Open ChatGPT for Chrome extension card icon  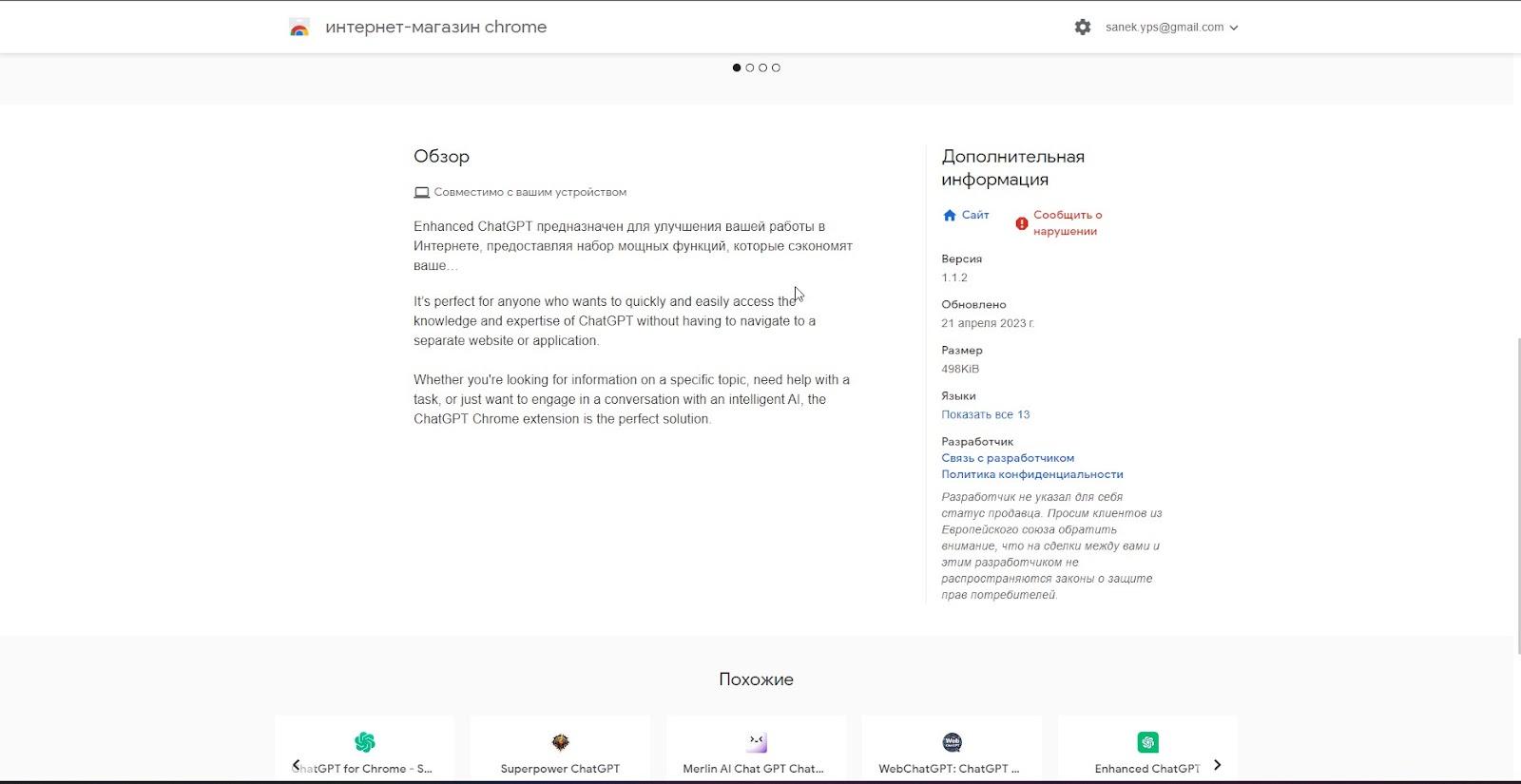pyautogui.click(x=365, y=742)
